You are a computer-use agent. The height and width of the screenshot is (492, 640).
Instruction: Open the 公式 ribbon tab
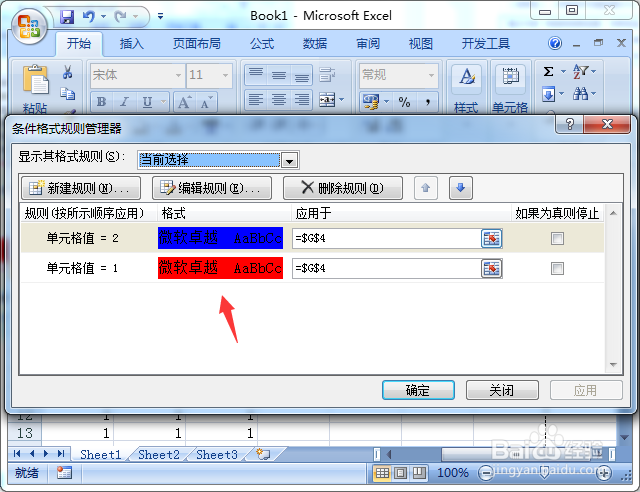point(262,43)
